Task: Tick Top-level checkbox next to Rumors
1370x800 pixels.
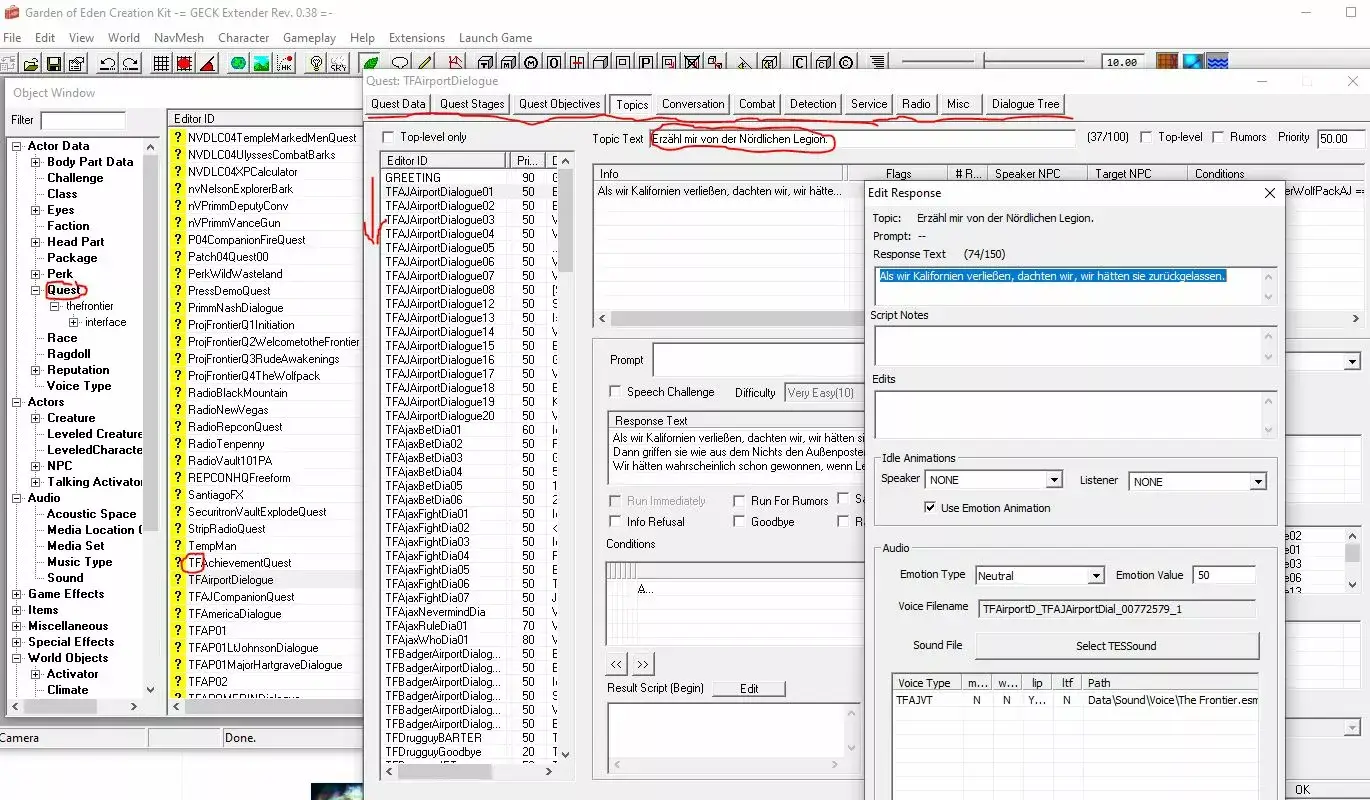Action: 1146,137
